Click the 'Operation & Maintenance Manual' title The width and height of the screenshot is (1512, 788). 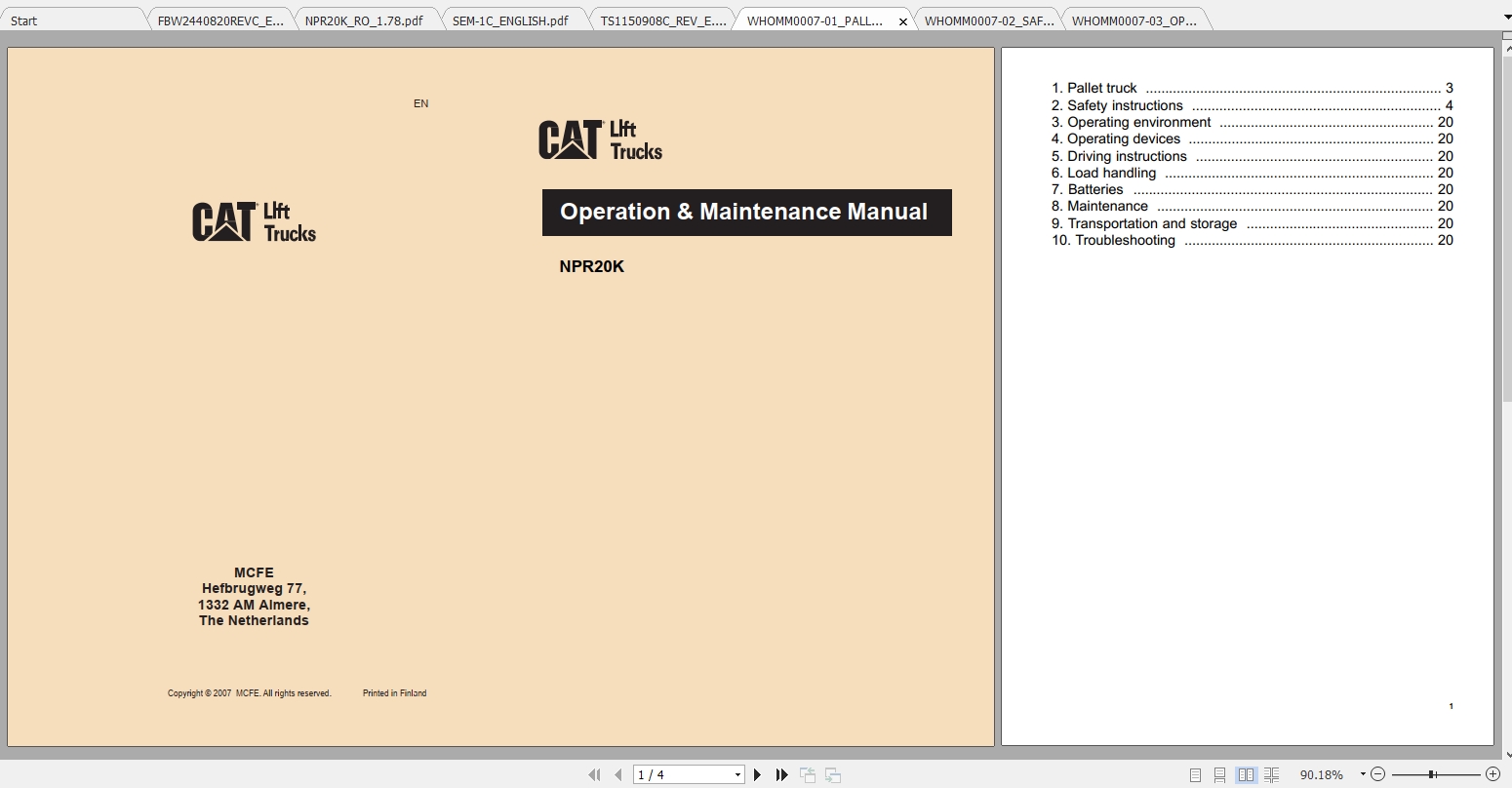744,212
